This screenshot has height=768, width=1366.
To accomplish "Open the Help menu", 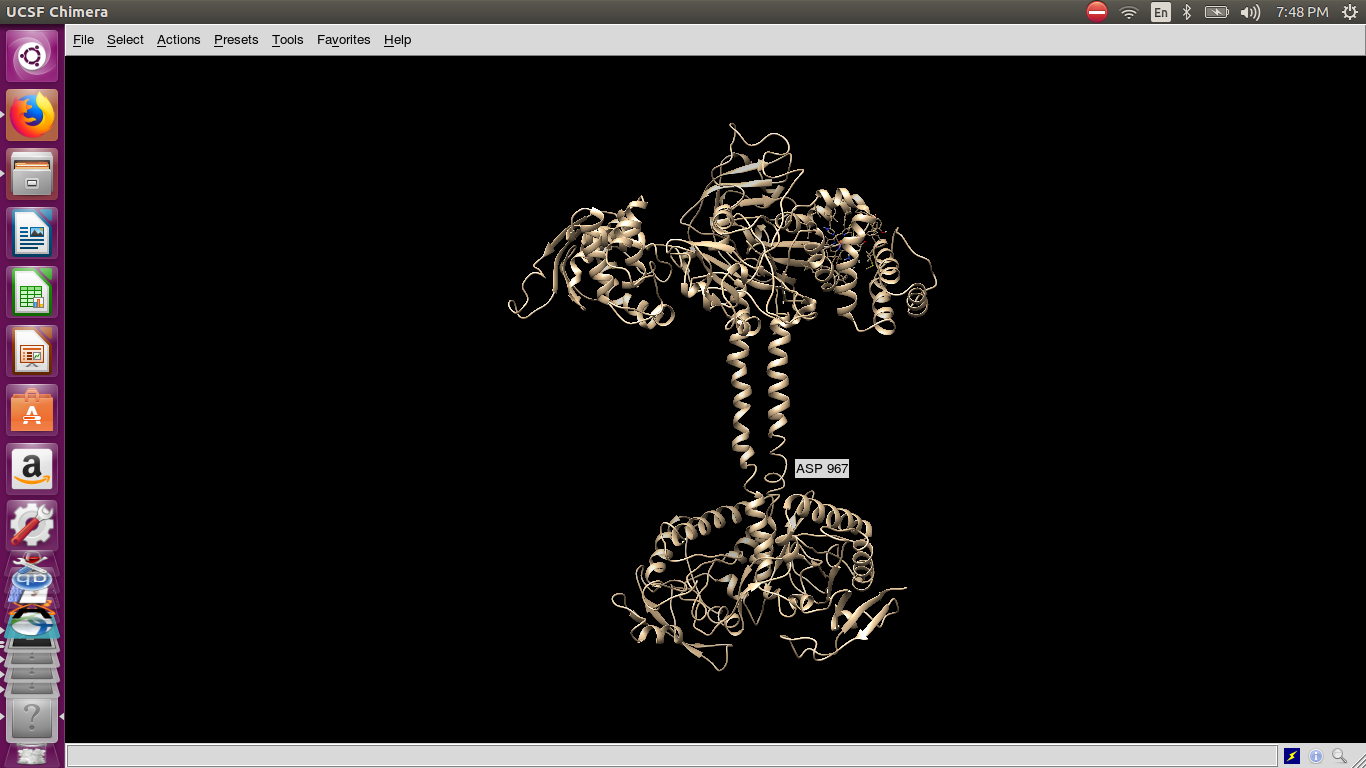I will tap(397, 40).
